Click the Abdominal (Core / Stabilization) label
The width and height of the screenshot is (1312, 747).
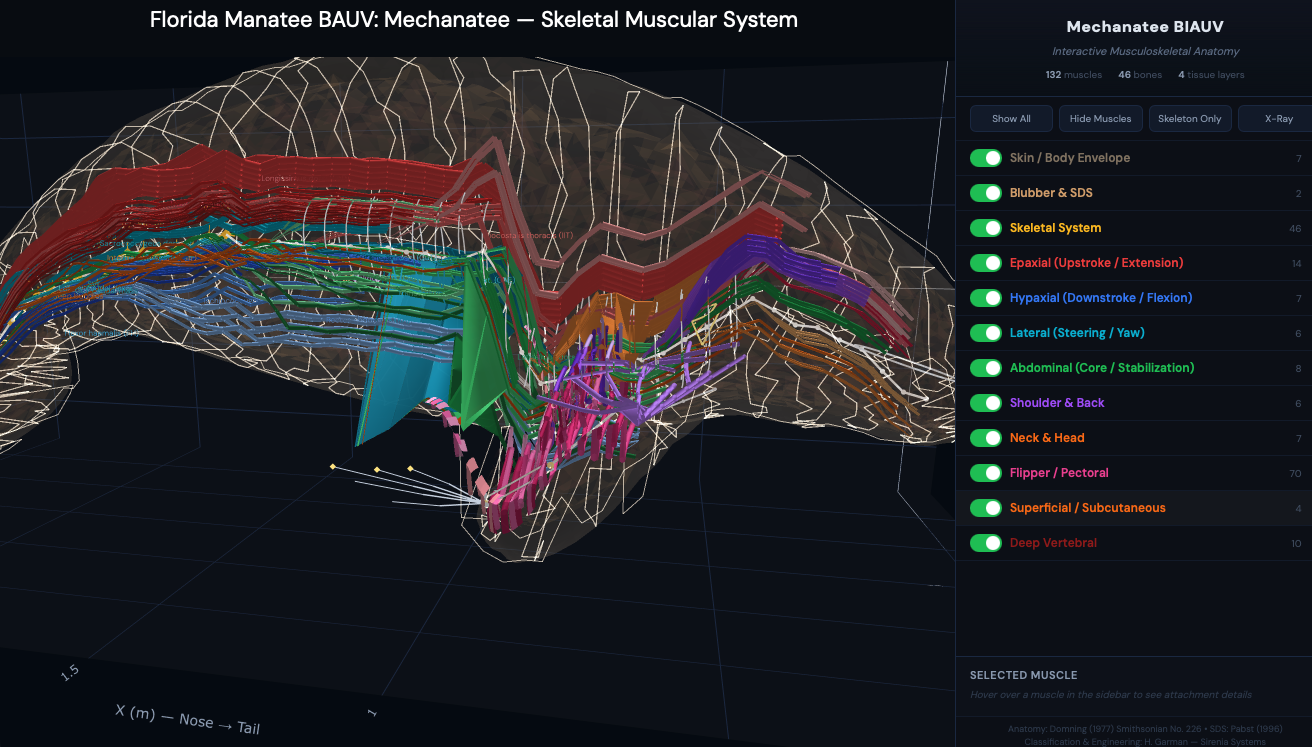click(1102, 368)
